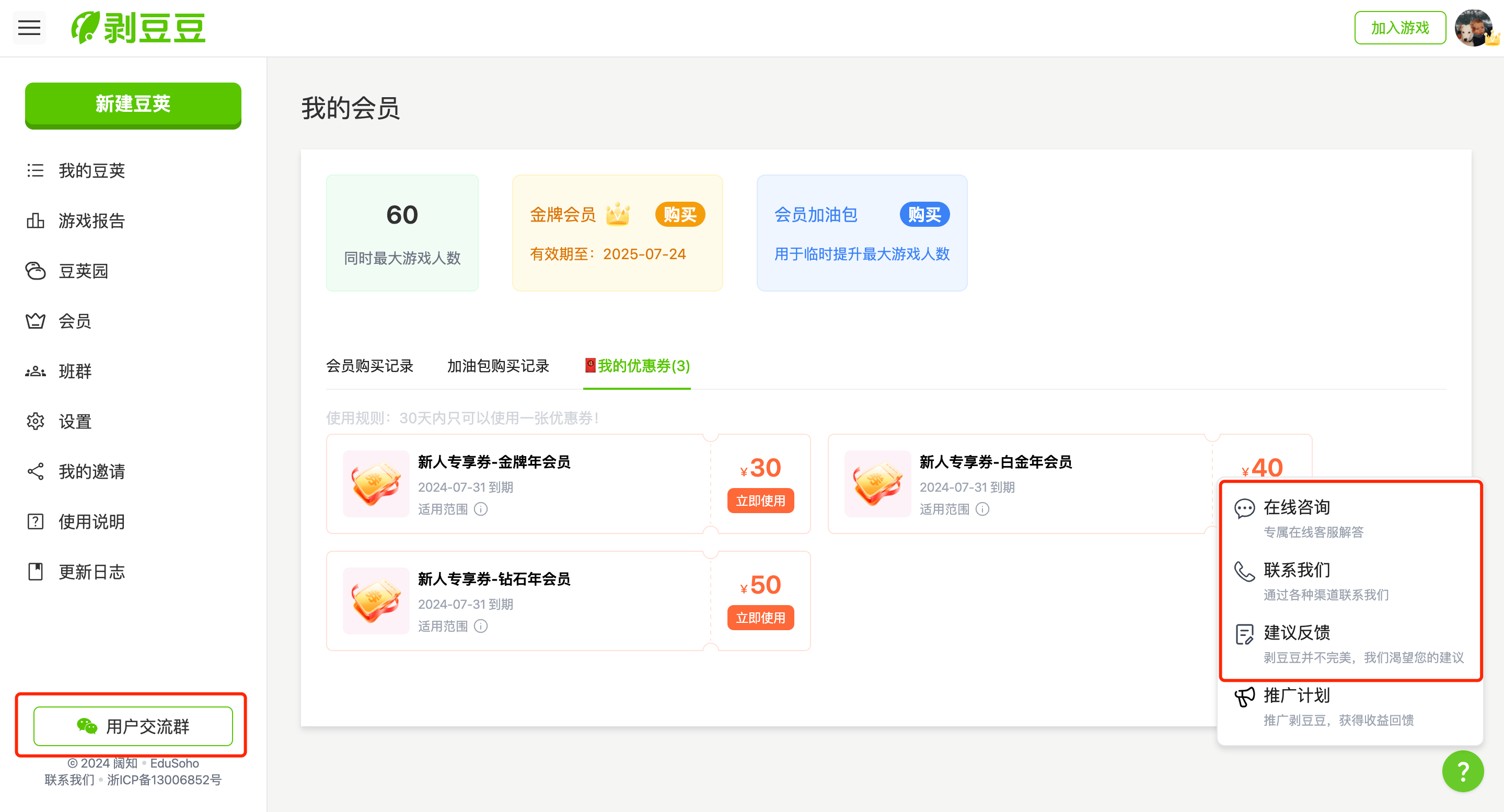This screenshot has height=812, width=1504.
Task: Click info icon beside 适用范围 on 金牌年会员
Action: (480, 508)
